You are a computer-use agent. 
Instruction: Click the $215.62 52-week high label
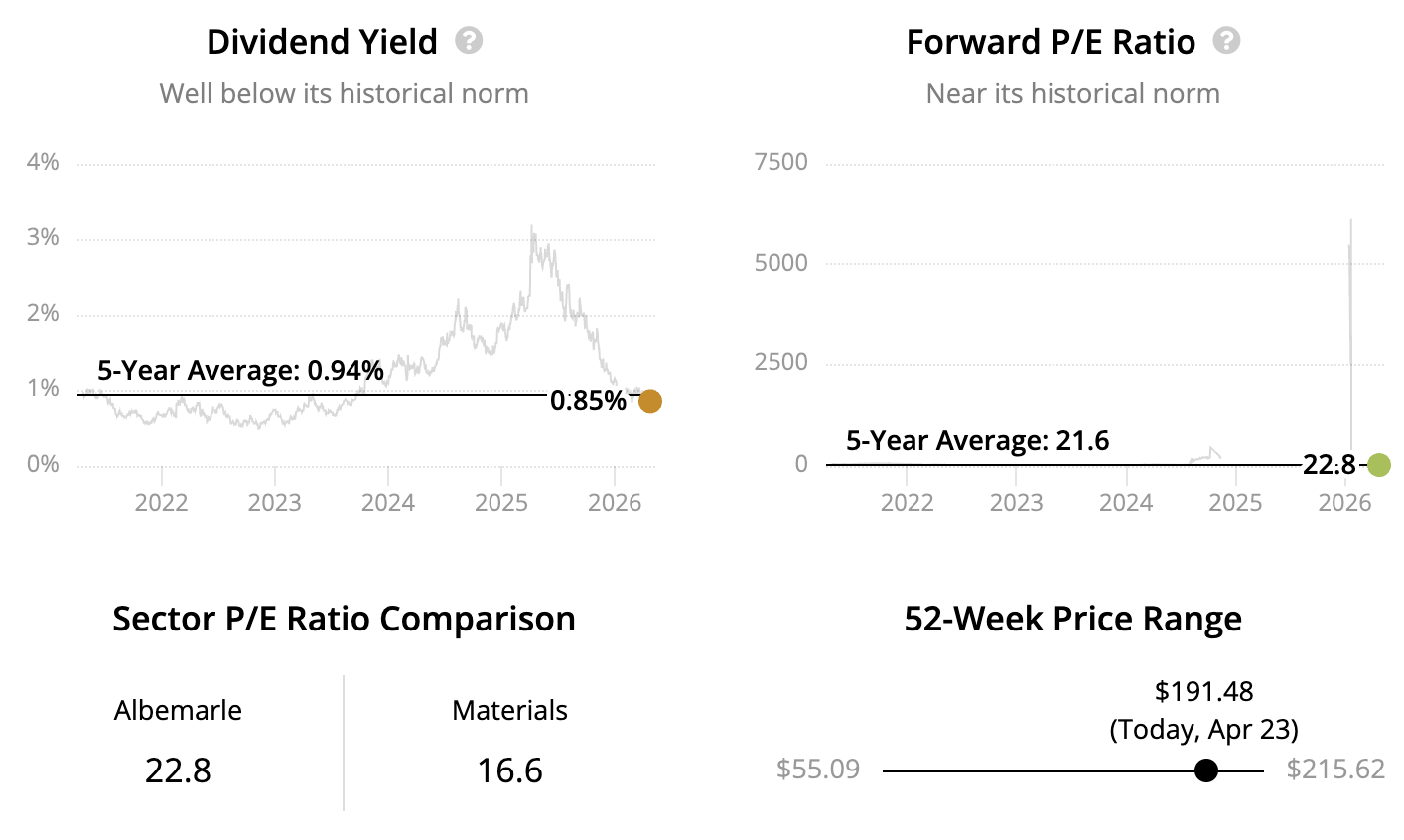1335,770
